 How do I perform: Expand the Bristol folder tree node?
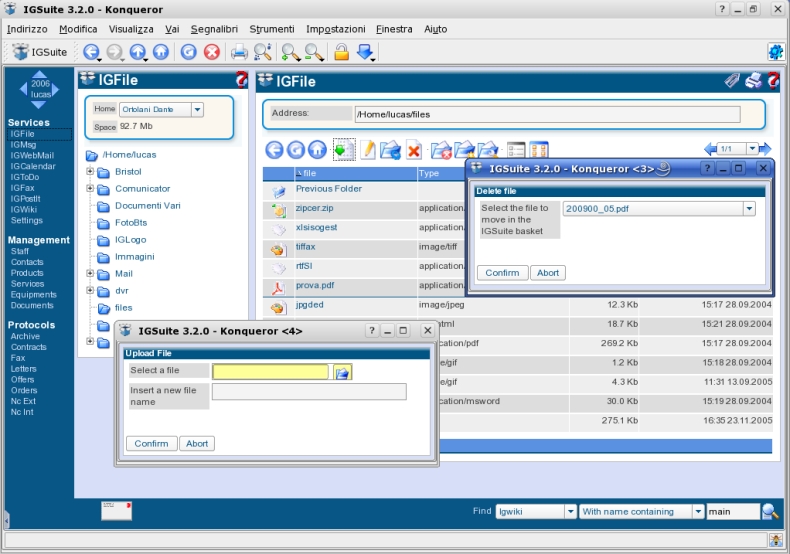(x=90, y=172)
